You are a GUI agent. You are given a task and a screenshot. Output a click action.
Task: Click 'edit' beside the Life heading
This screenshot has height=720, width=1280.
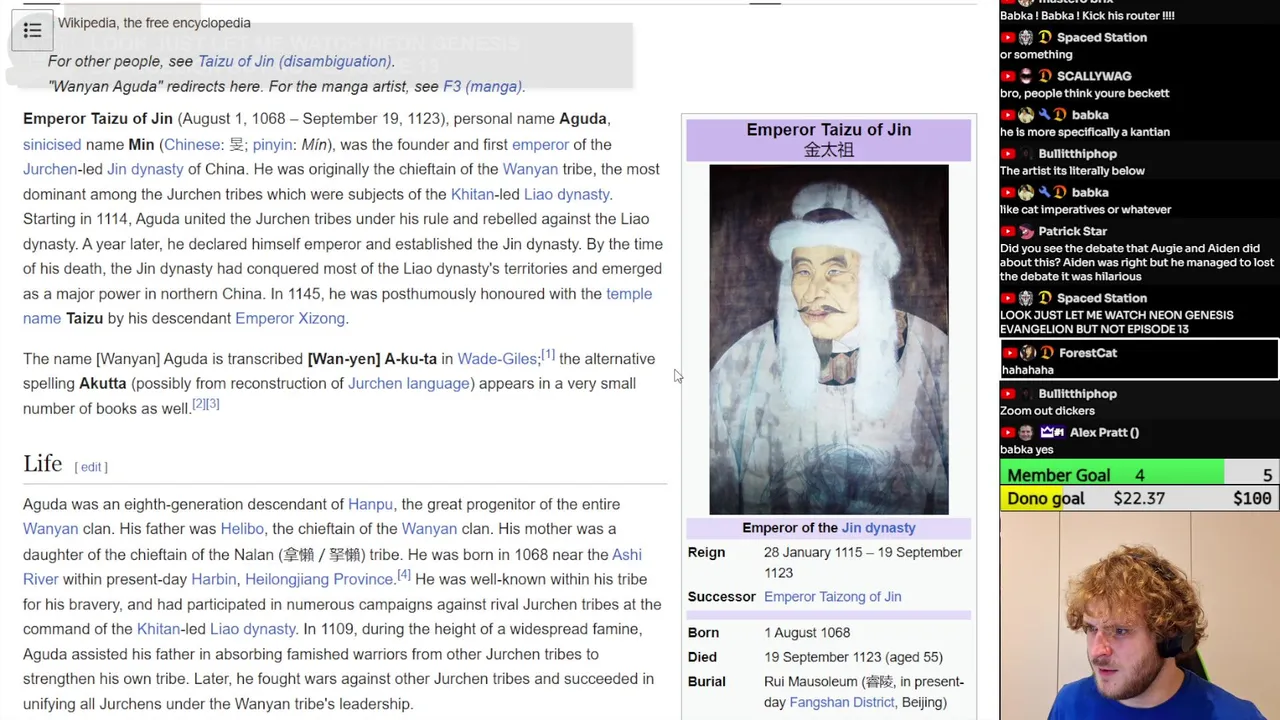point(91,467)
